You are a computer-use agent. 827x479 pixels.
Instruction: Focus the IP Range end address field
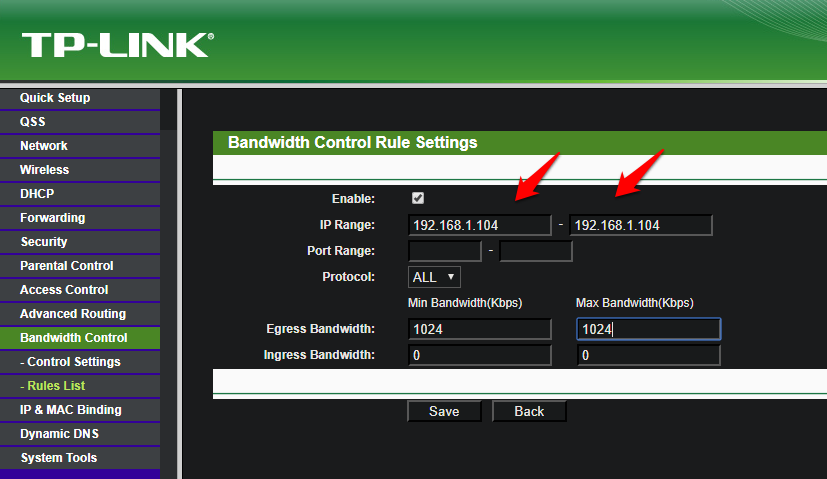(641, 225)
